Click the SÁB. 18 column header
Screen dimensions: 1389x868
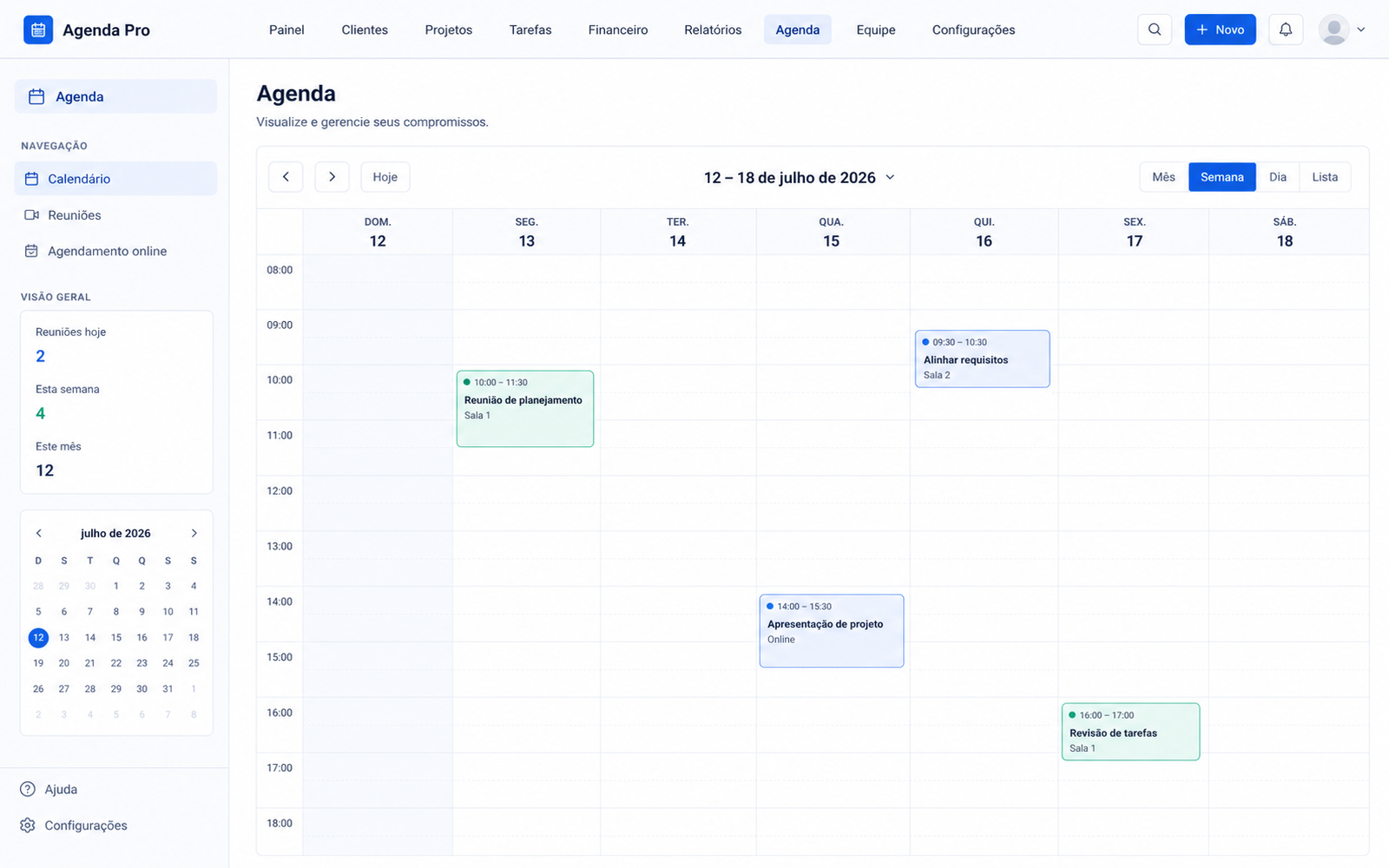click(x=1285, y=233)
